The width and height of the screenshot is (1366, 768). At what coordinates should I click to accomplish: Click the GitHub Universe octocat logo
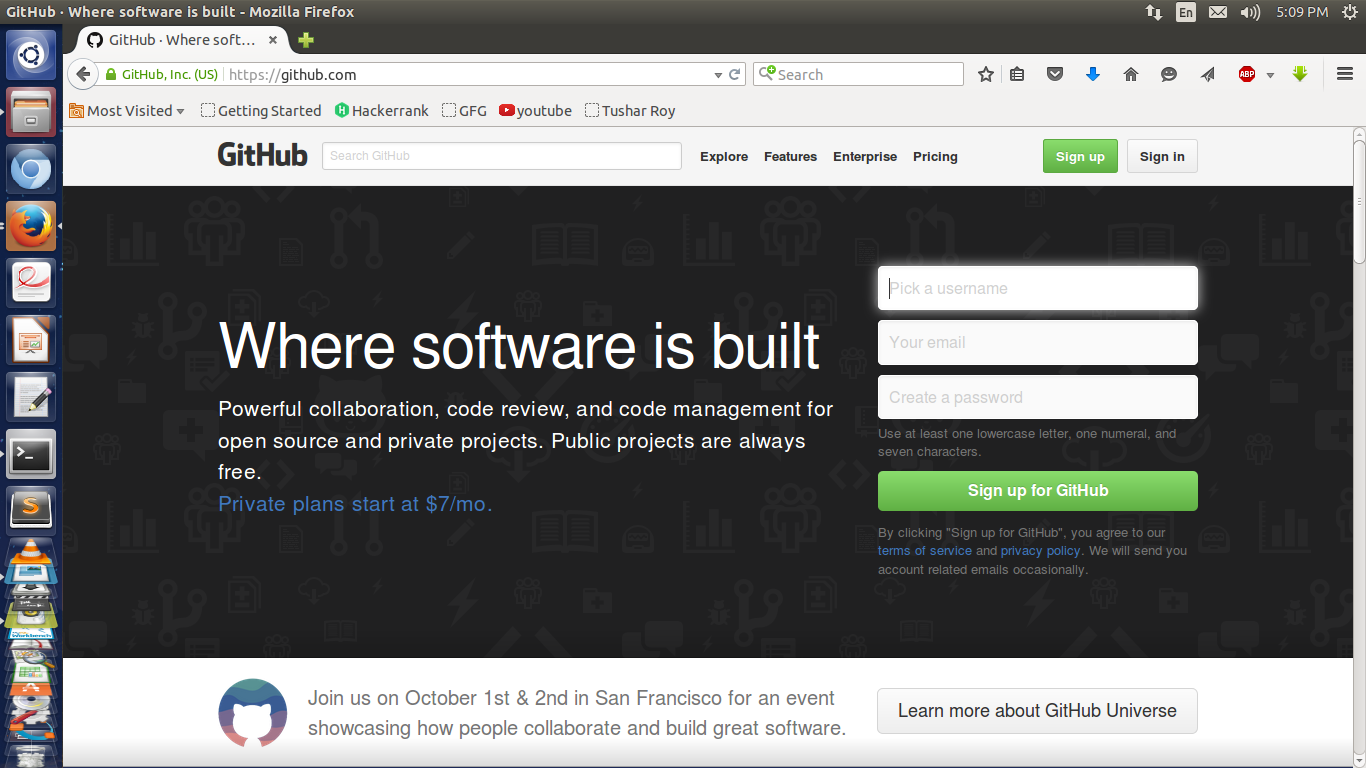click(x=253, y=713)
